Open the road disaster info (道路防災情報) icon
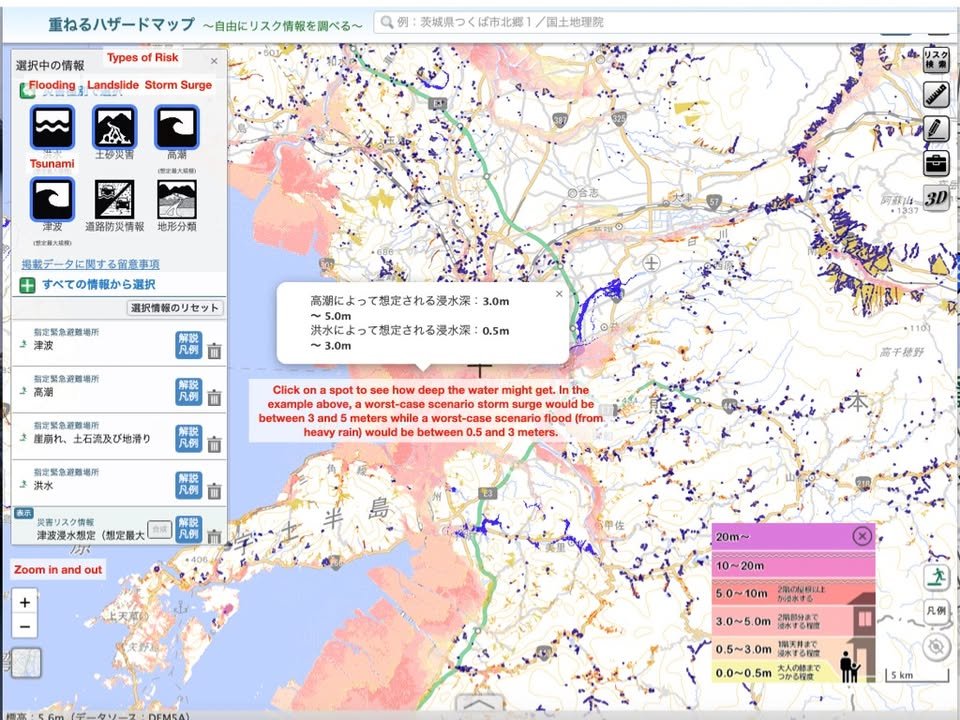 [x=114, y=199]
